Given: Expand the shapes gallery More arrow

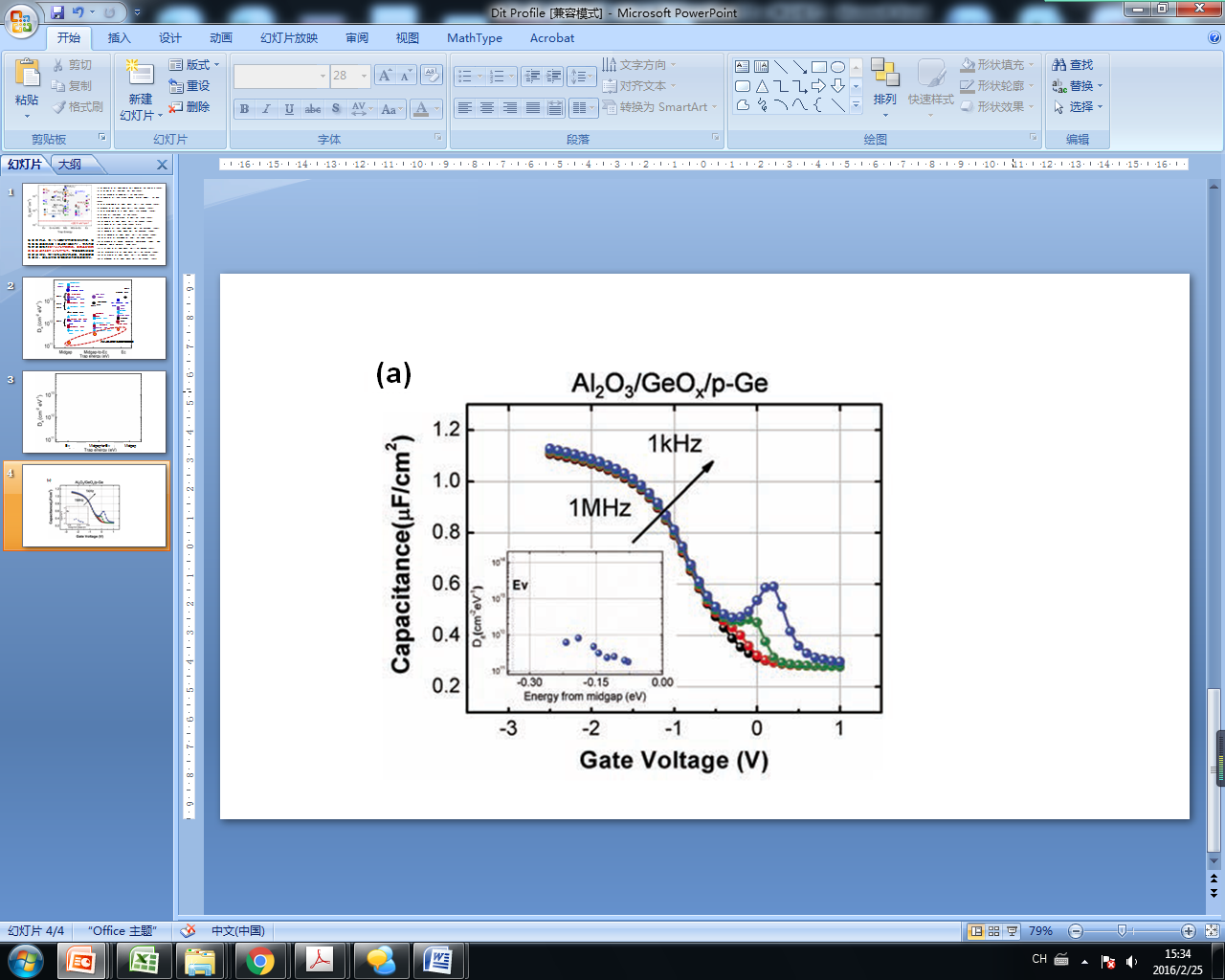Looking at the screenshot, I should coord(856,106).
